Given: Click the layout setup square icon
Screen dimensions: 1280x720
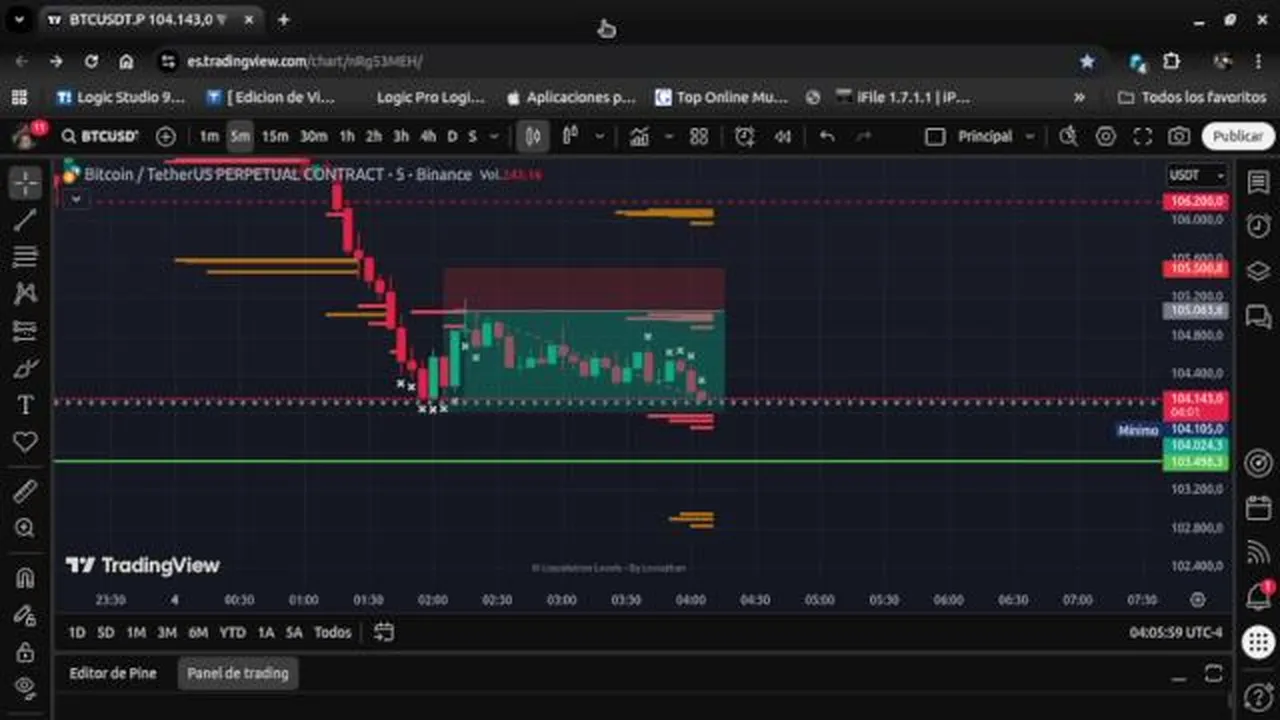Looking at the screenshot, I should tap(935, 136).
